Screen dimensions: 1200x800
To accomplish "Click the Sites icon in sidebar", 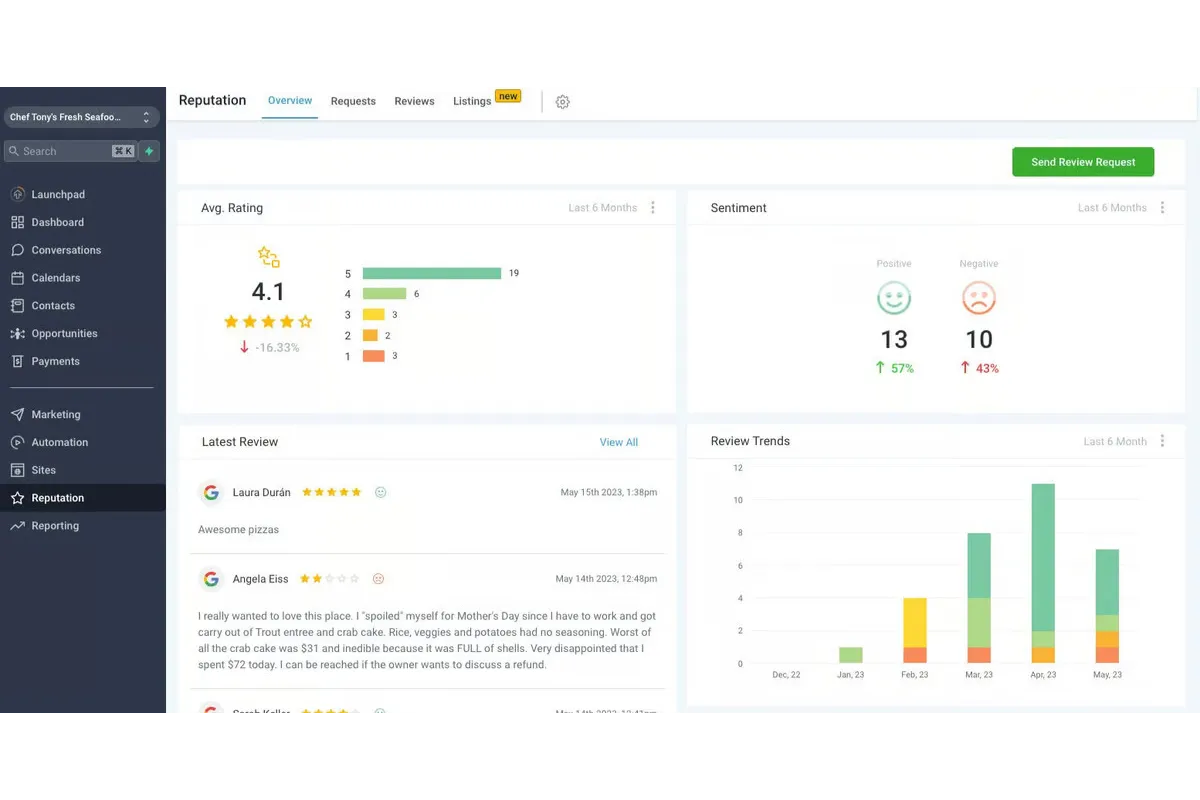I will click(18, 470).
